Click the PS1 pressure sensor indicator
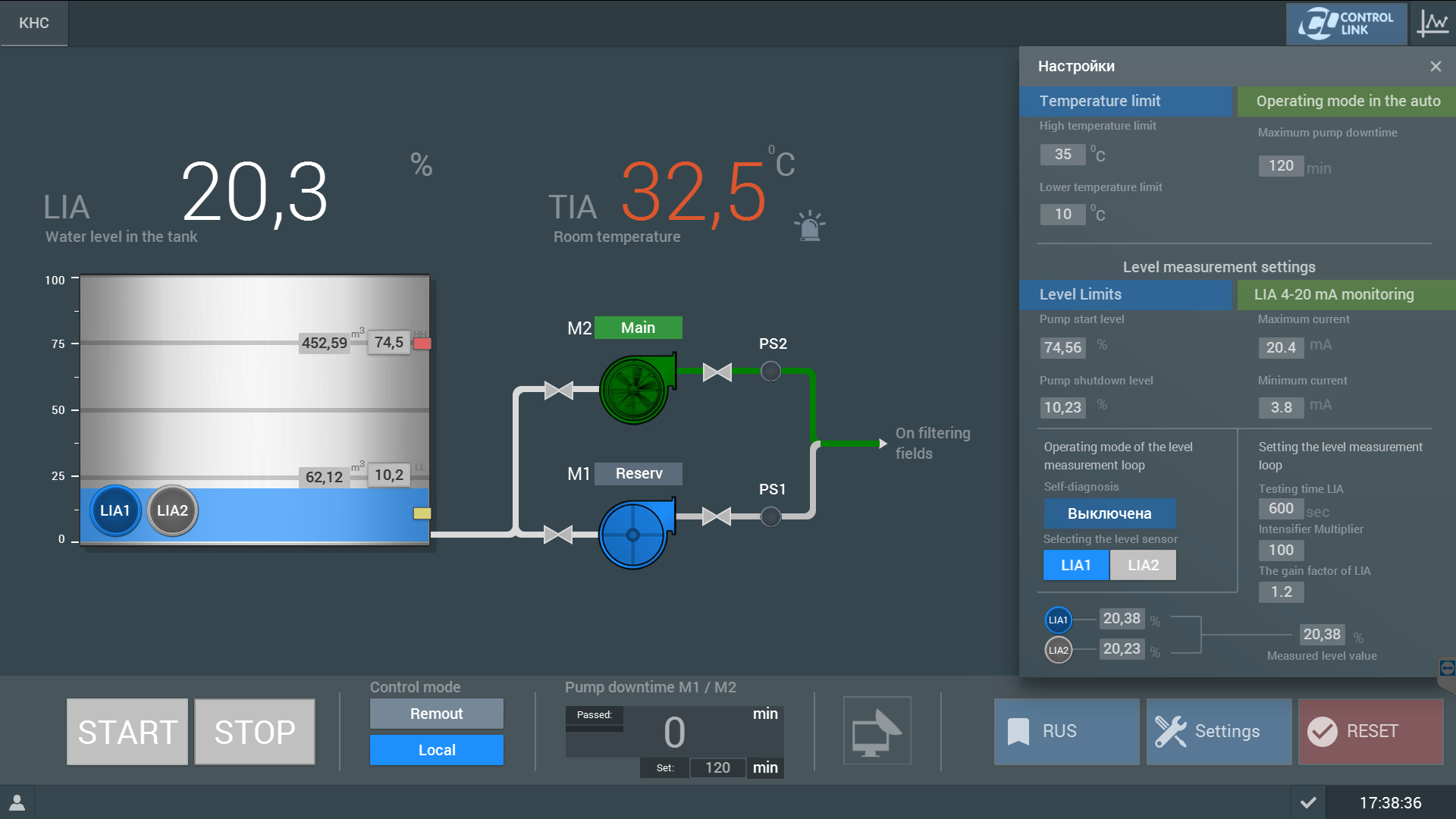The width and height of the screenshot is (1456, 819). pyautogui.click(x=770, y=516)
